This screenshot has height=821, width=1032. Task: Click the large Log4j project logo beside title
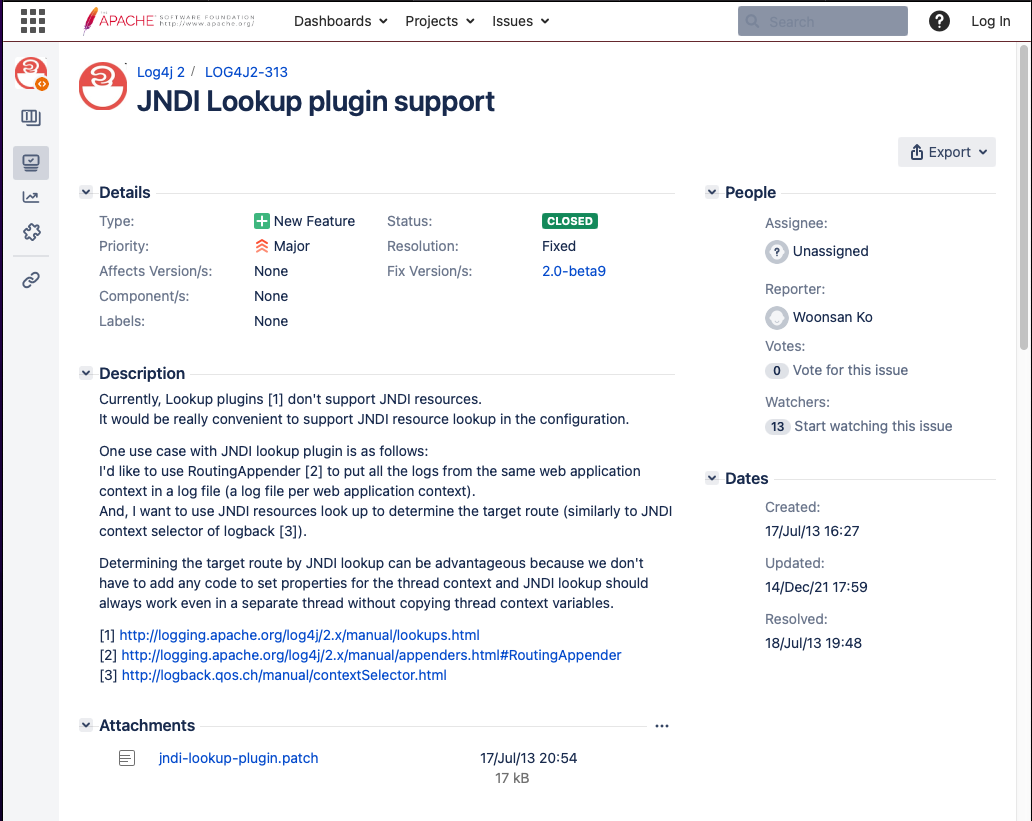click(103, 86)
